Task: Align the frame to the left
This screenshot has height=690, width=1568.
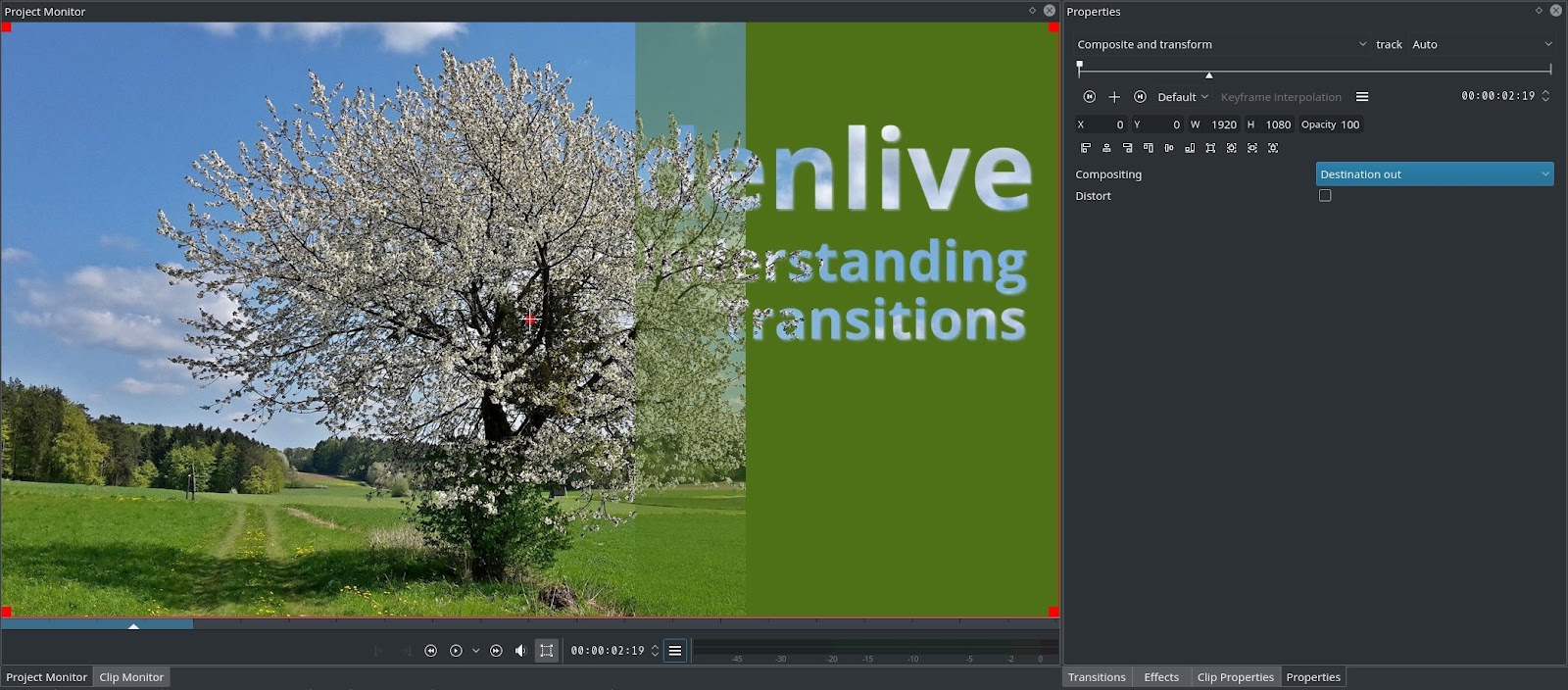Action: (1086, 148)
